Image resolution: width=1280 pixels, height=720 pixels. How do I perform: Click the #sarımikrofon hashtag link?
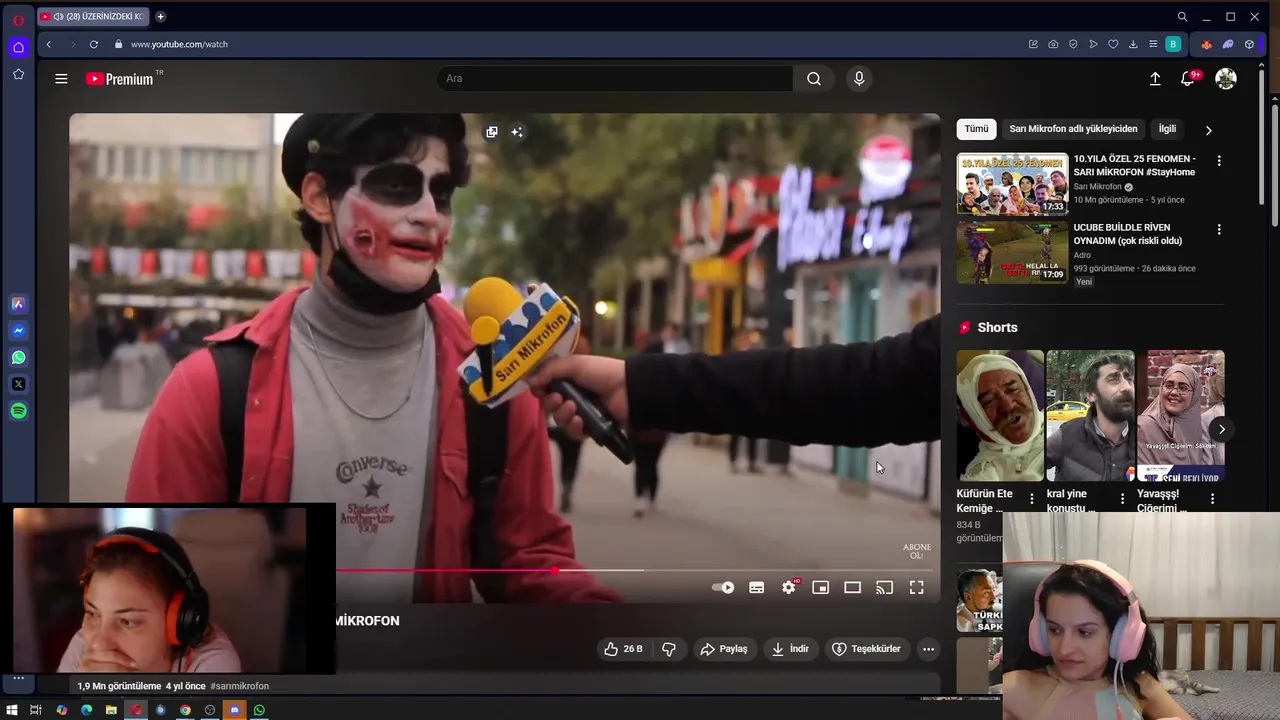tap(240, 686)
